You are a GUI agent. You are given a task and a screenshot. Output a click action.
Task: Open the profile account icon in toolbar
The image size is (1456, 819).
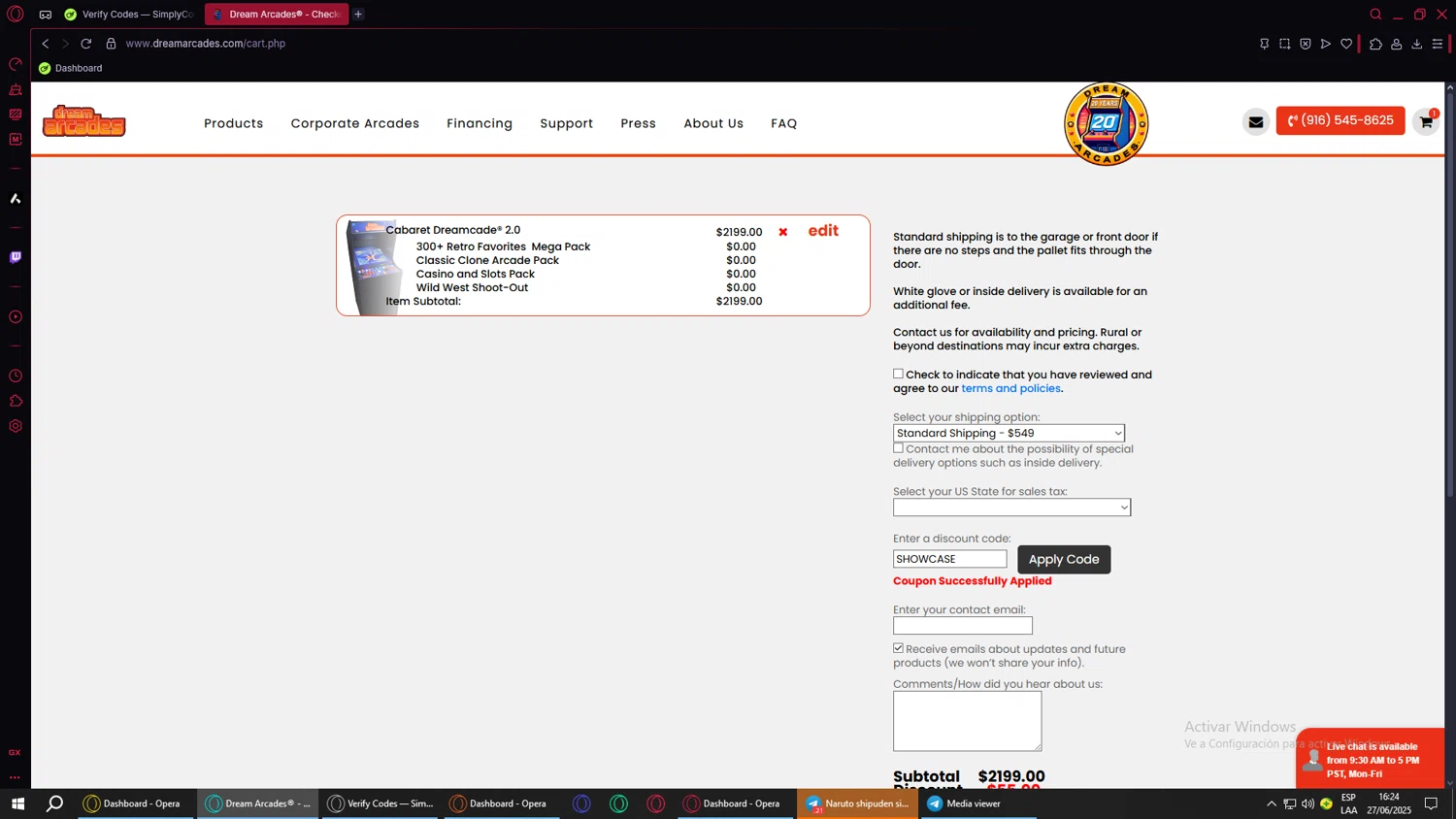point(1396,44)
